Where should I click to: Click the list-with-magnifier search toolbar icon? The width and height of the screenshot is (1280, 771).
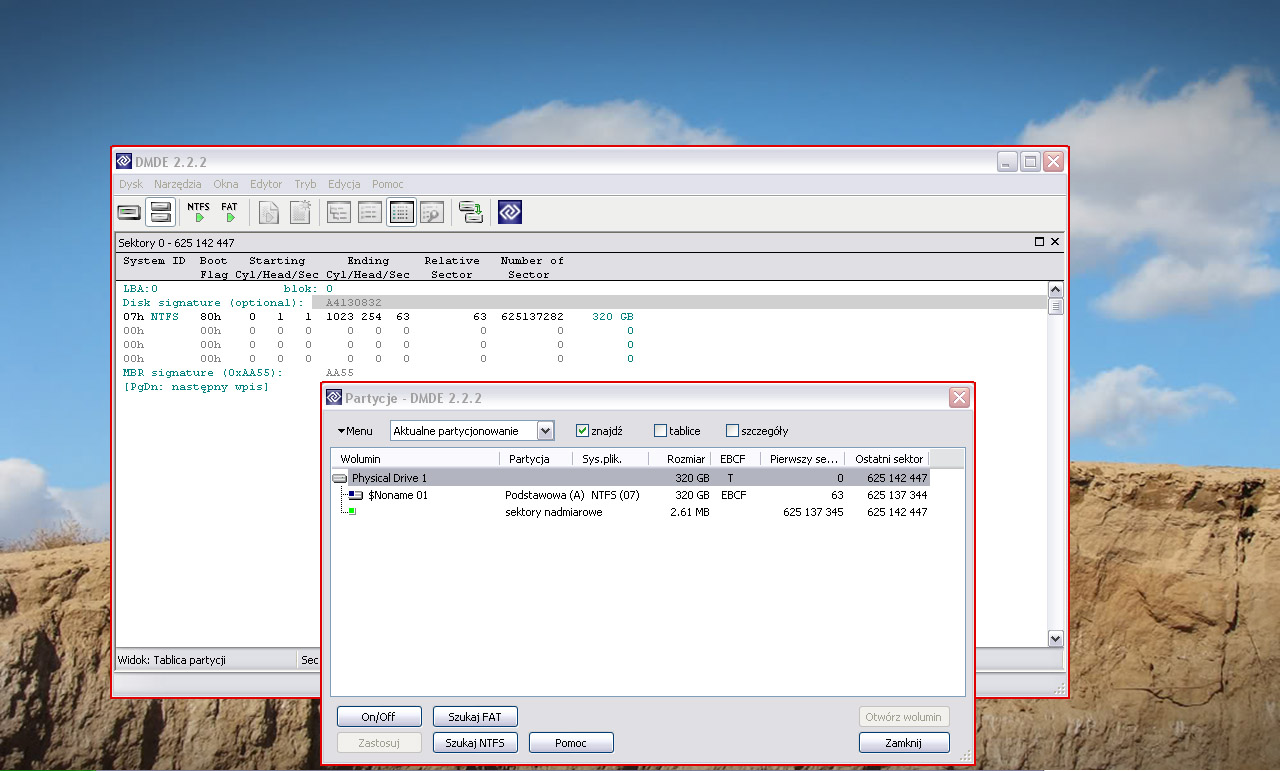click(x=432, y=212)
